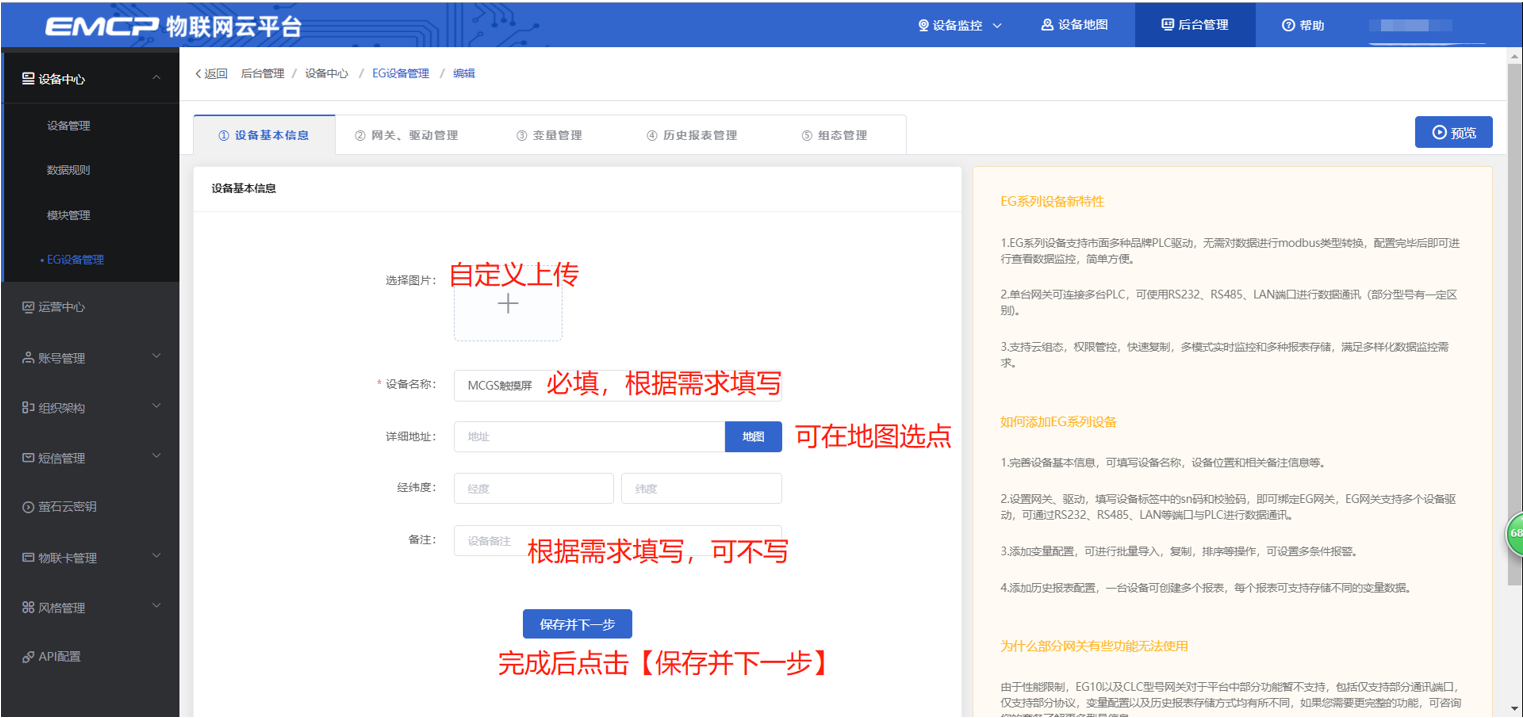Click the 编辑 breadcrumb

[x=464, y=74]
